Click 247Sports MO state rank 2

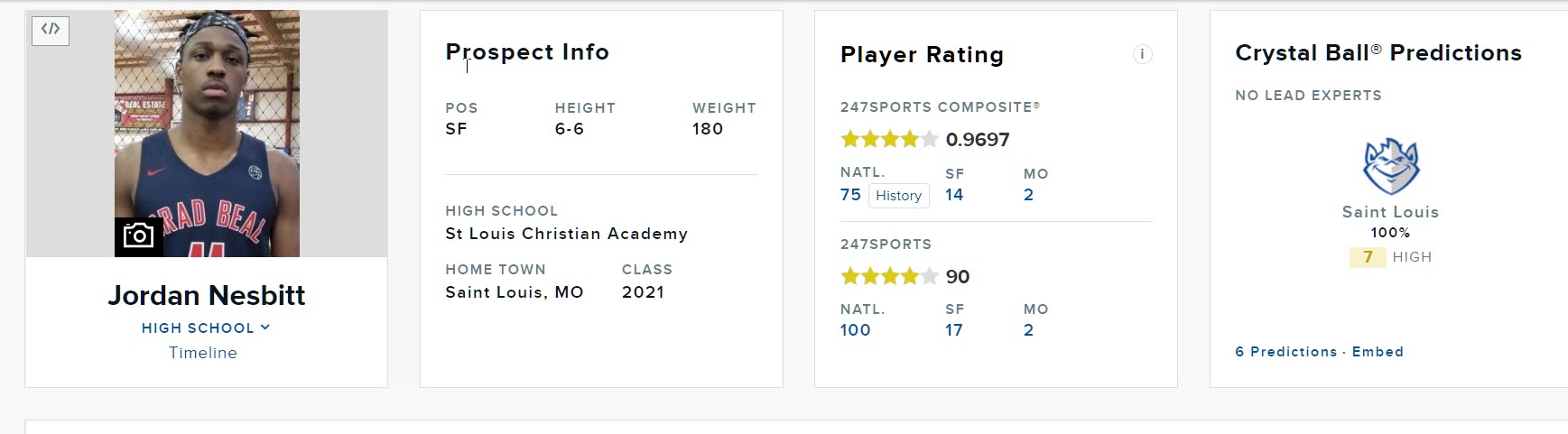[1028, 330]
